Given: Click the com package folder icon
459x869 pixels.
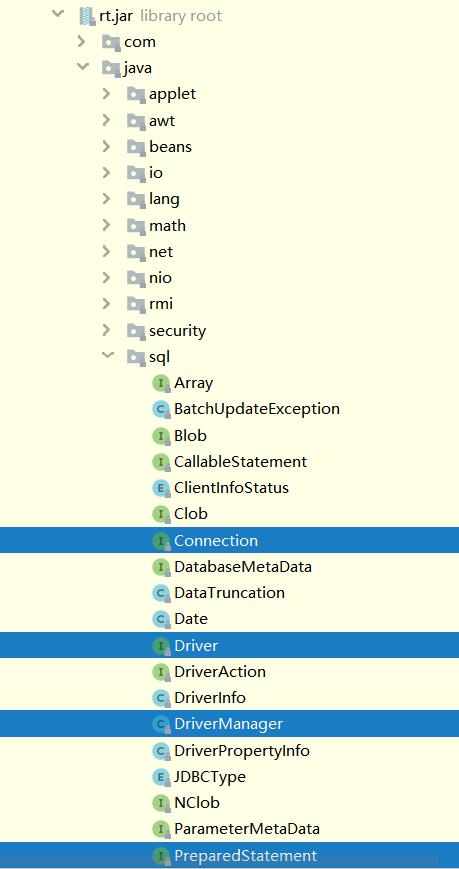Looking at the screenshot, I should click(111, 42).
